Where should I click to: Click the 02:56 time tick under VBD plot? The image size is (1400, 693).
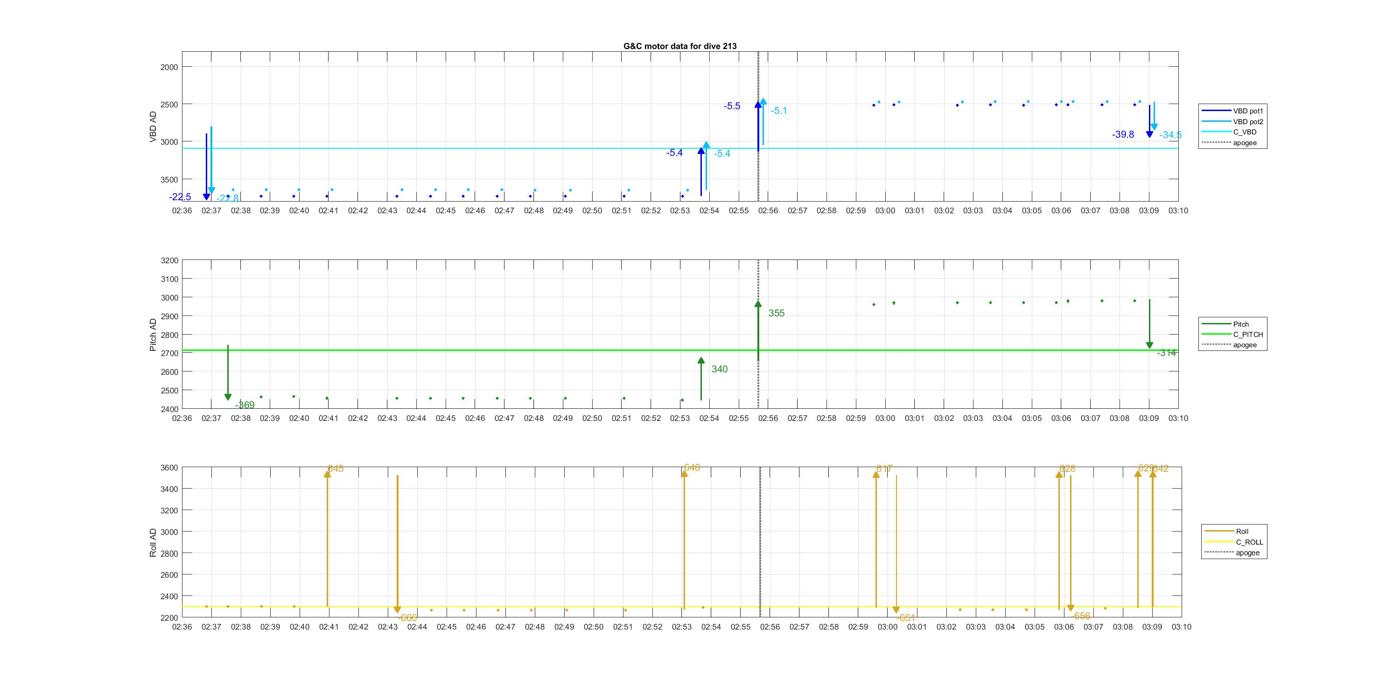click(x=768, y=211)
